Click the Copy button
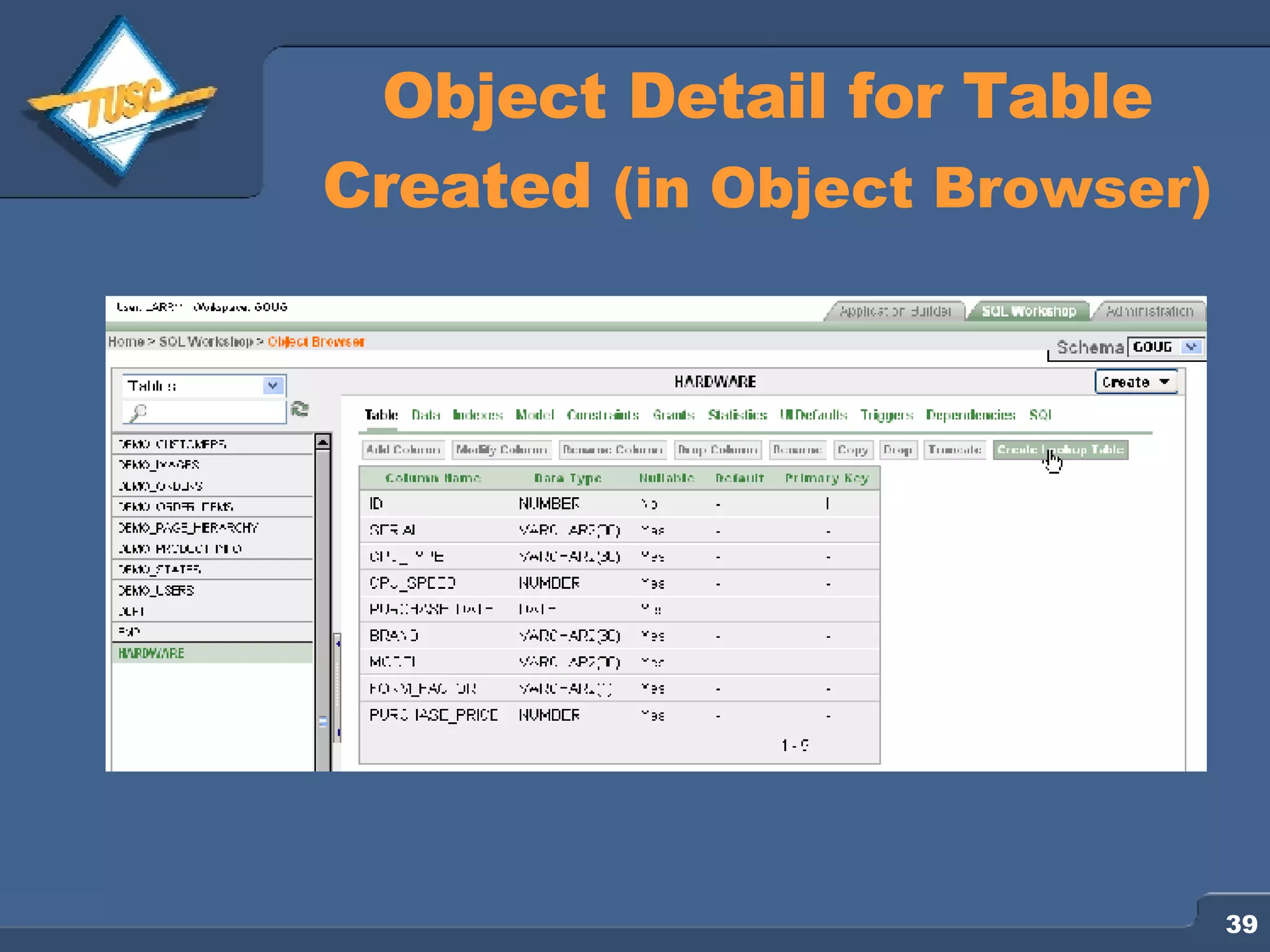This screenshot has height=952, width=1270. 853,450
